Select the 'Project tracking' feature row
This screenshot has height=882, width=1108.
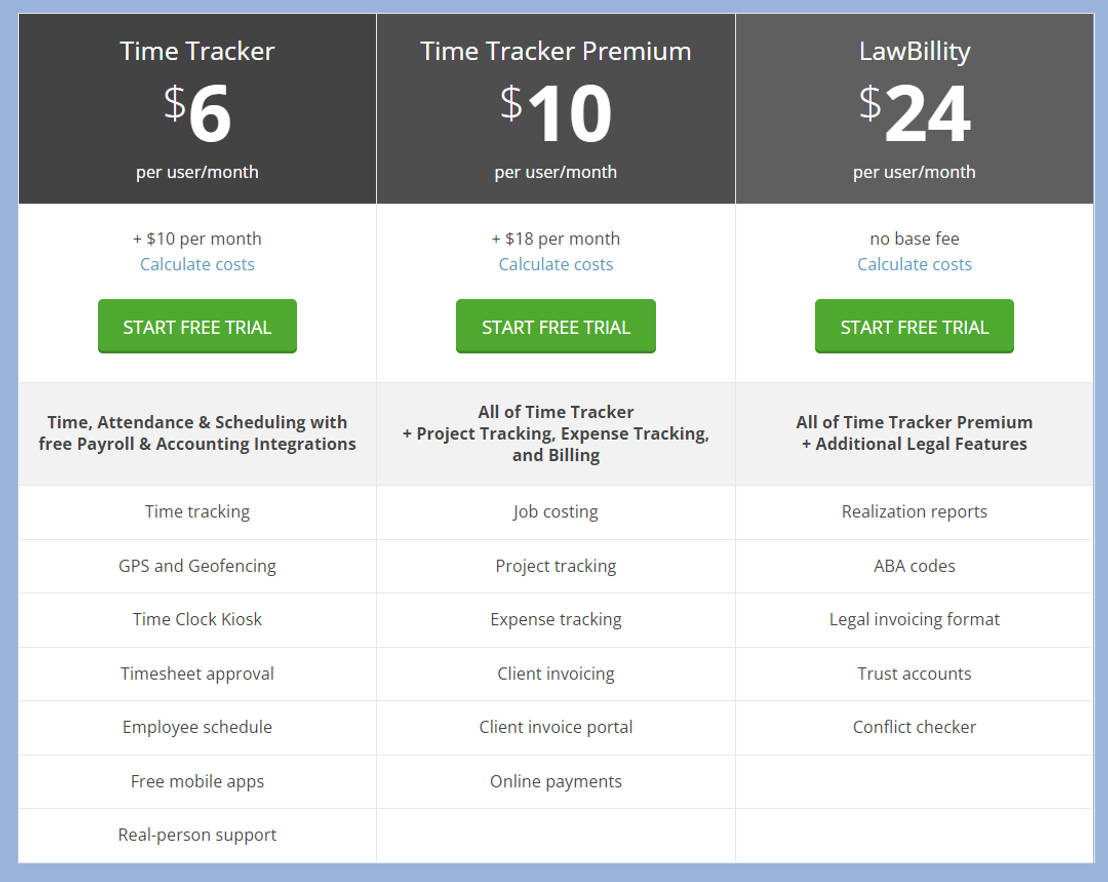(555, 566)
